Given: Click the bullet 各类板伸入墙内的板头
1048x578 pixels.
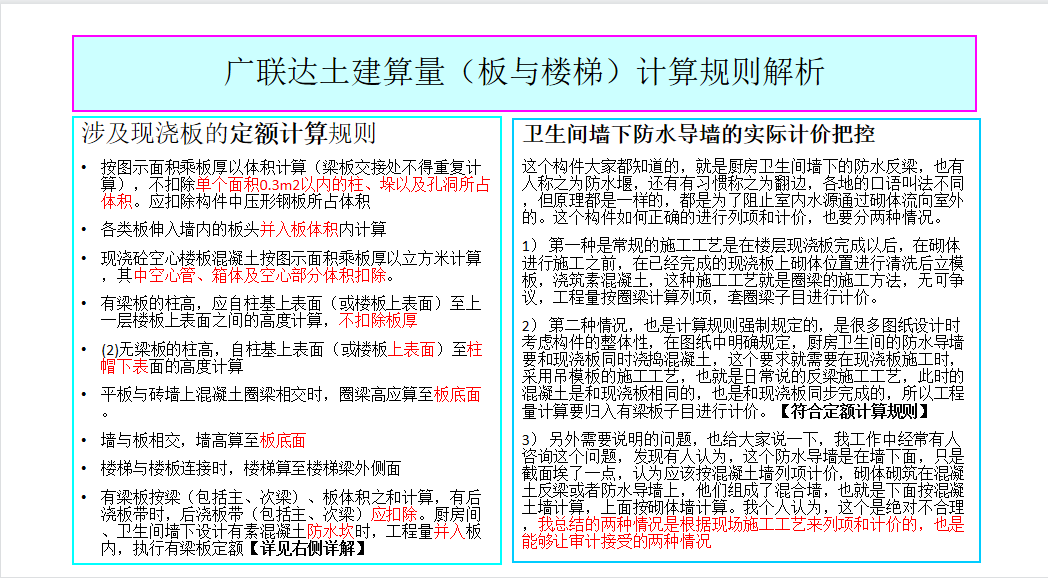Looking at the screenshot, I should coord(243,230).
